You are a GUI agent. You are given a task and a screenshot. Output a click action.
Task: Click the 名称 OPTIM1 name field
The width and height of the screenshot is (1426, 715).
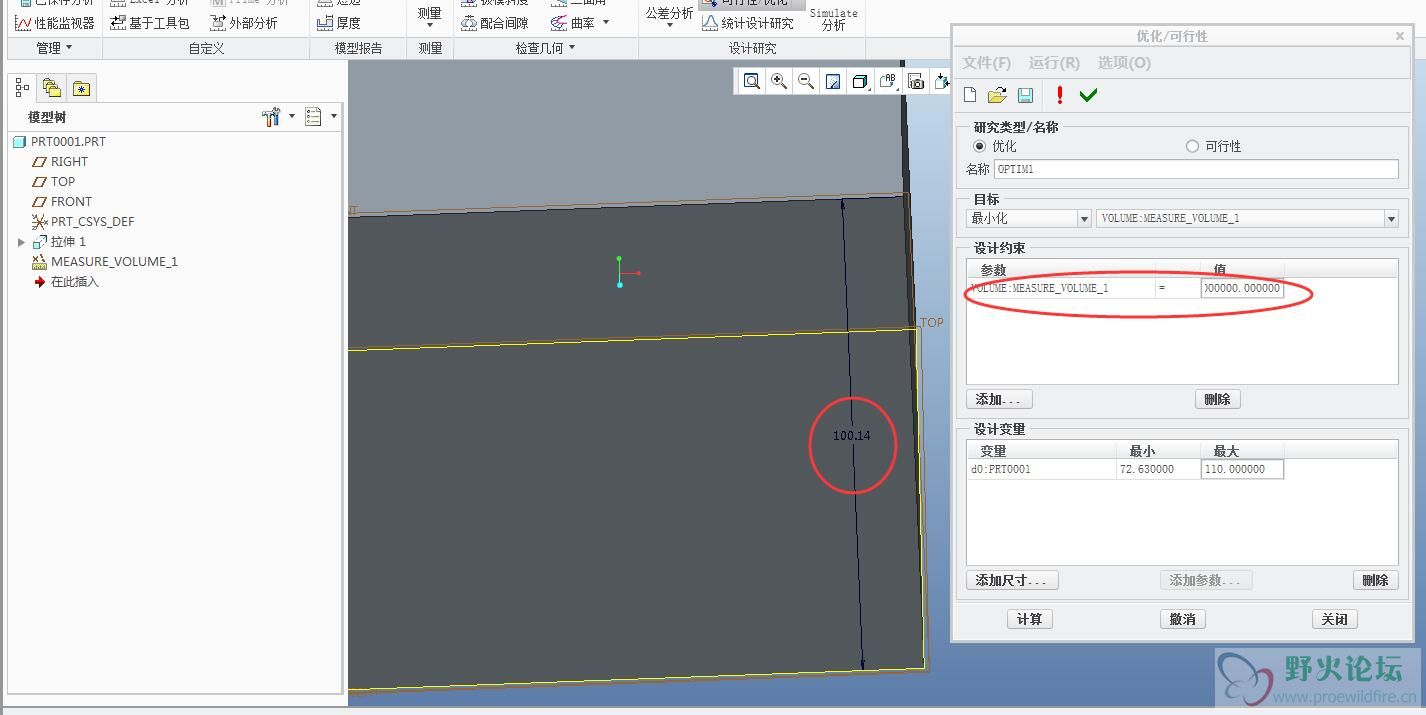(x=1195, y=169)
